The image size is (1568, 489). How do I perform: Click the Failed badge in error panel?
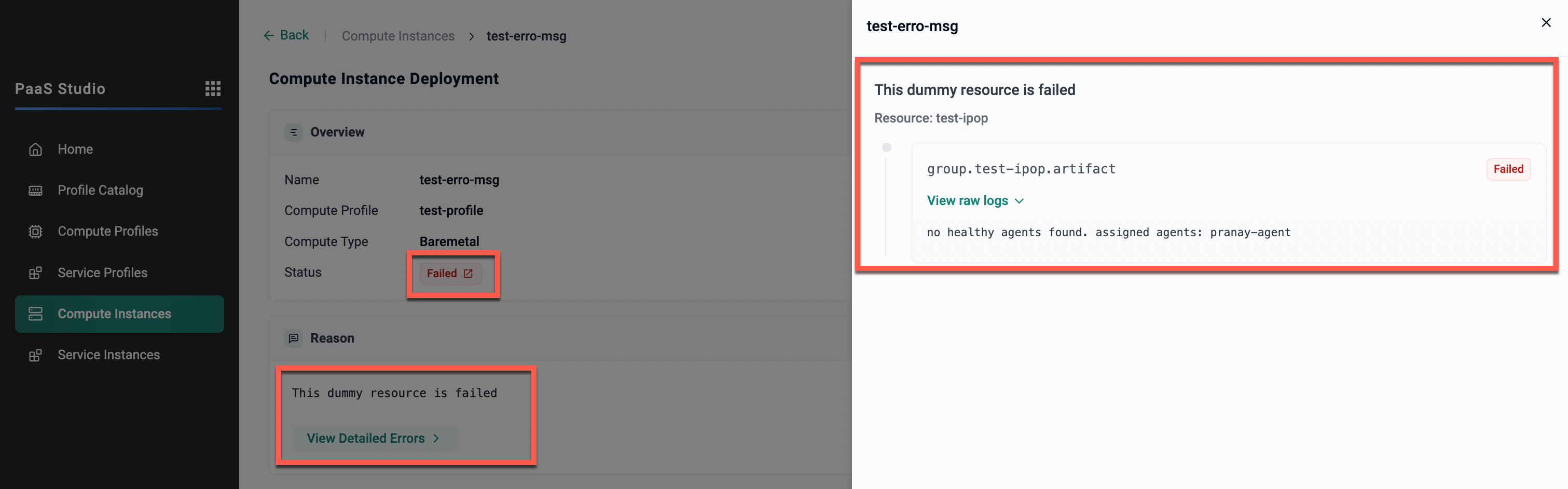coord(1508,169)
